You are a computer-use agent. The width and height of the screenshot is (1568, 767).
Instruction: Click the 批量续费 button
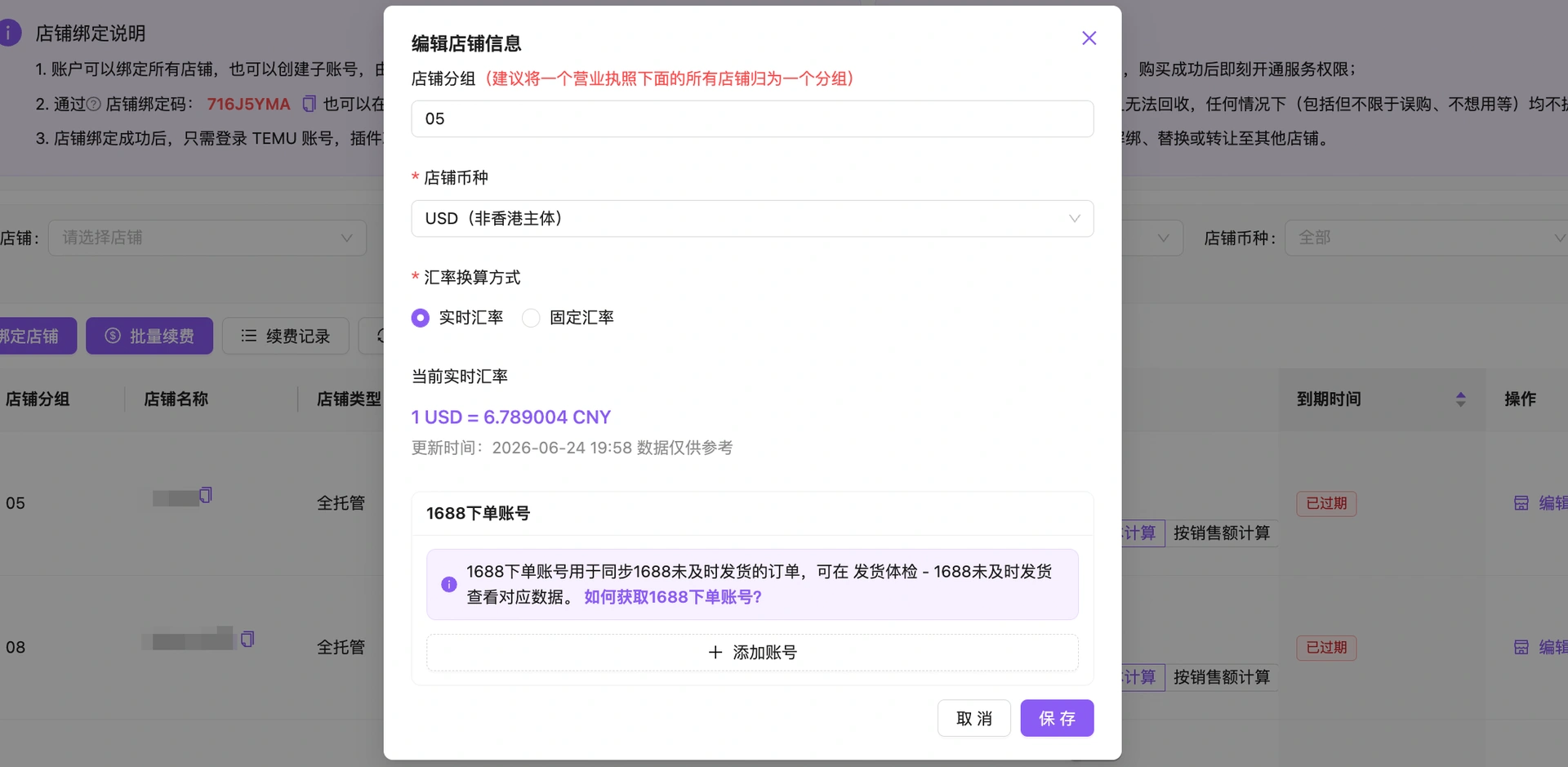coord(149,337)
